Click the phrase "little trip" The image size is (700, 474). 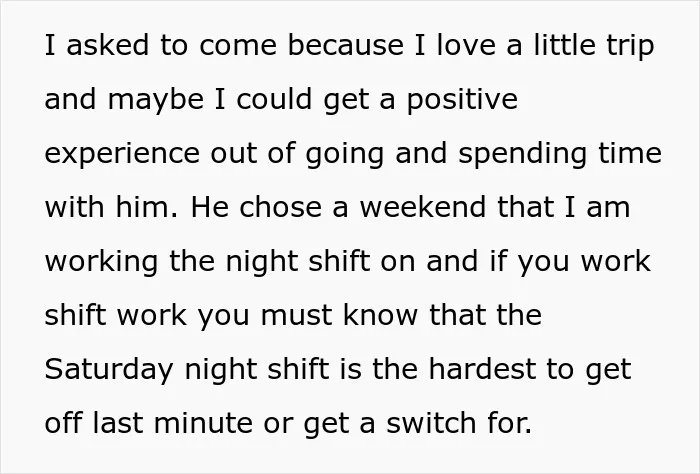tap(594, 46)
